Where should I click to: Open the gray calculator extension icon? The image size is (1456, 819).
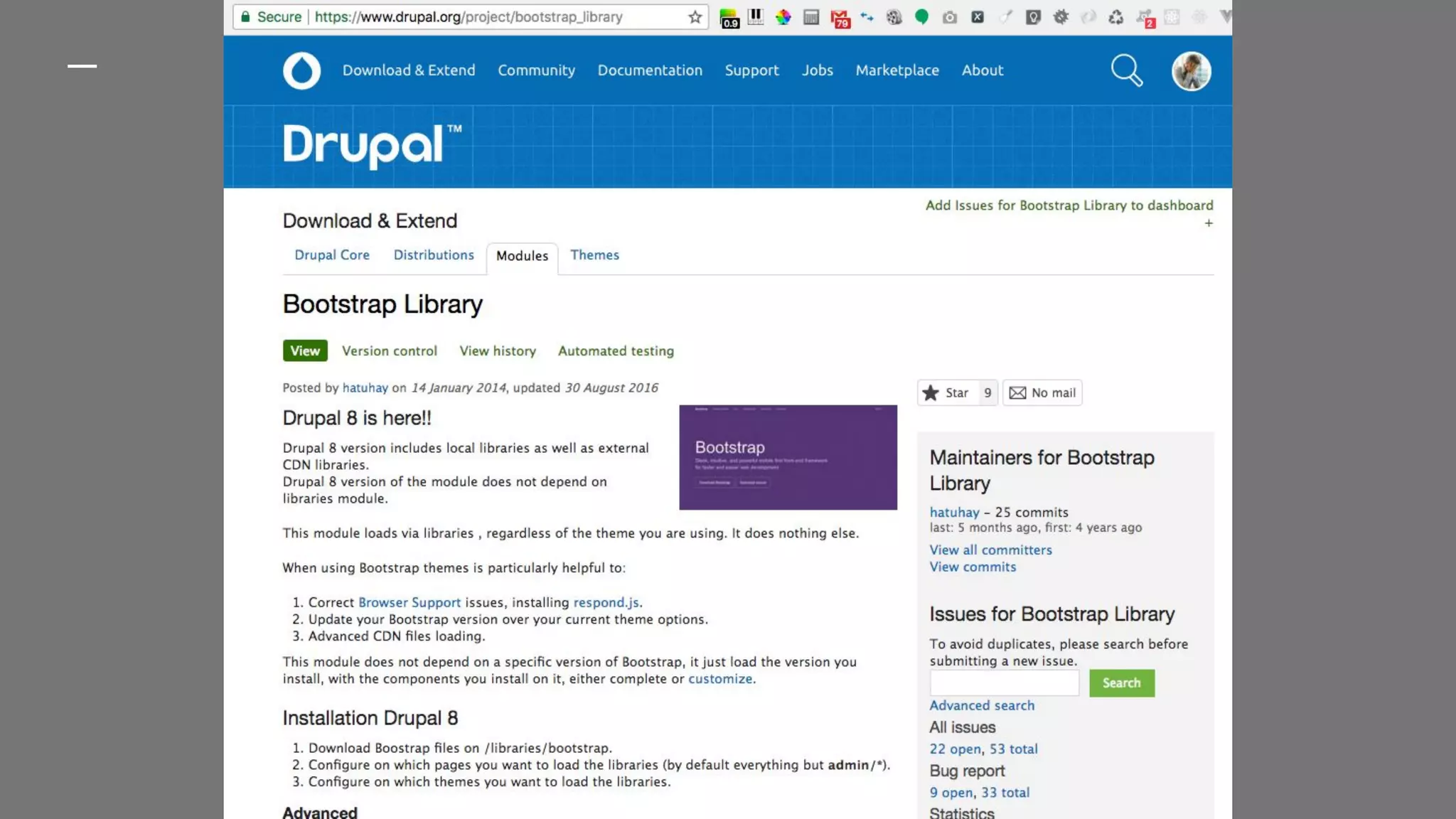[811, 17]
